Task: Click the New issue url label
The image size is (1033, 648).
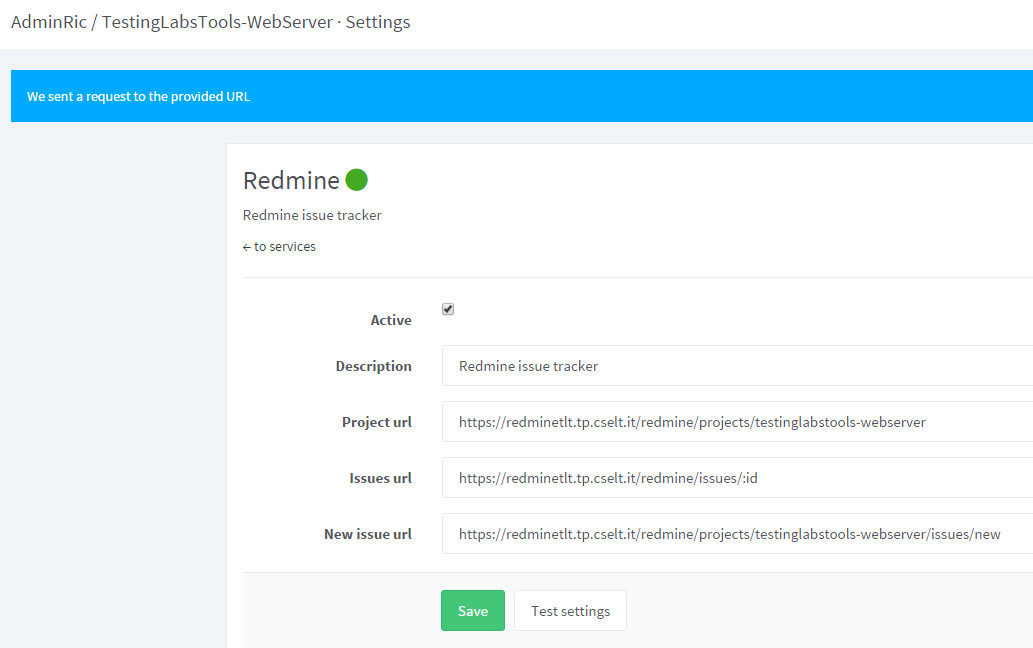Action: point(368,534)
